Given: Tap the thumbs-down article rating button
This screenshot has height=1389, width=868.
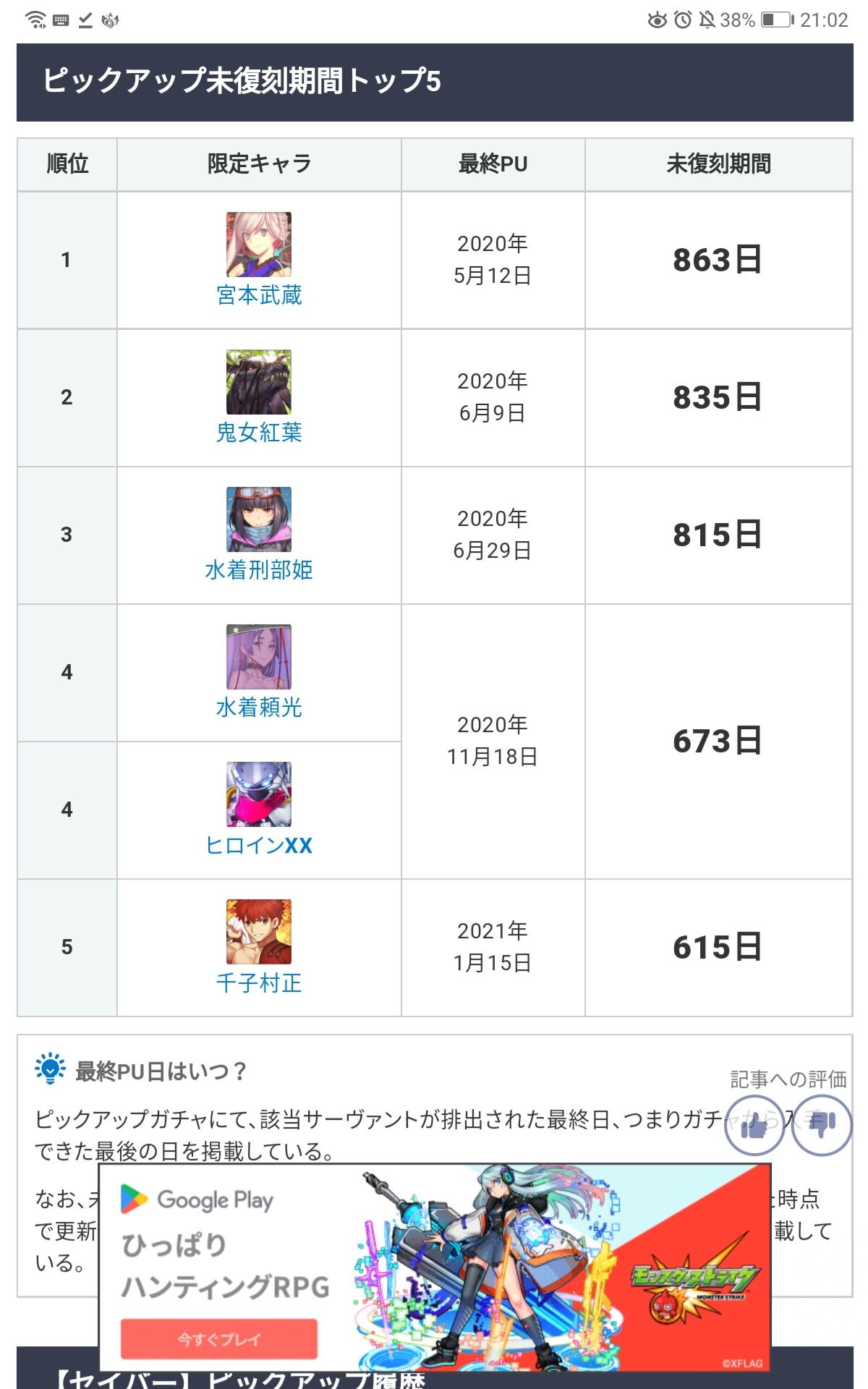Looking at the screenshot, I should pyautogui.click(x=822, y=1126).
